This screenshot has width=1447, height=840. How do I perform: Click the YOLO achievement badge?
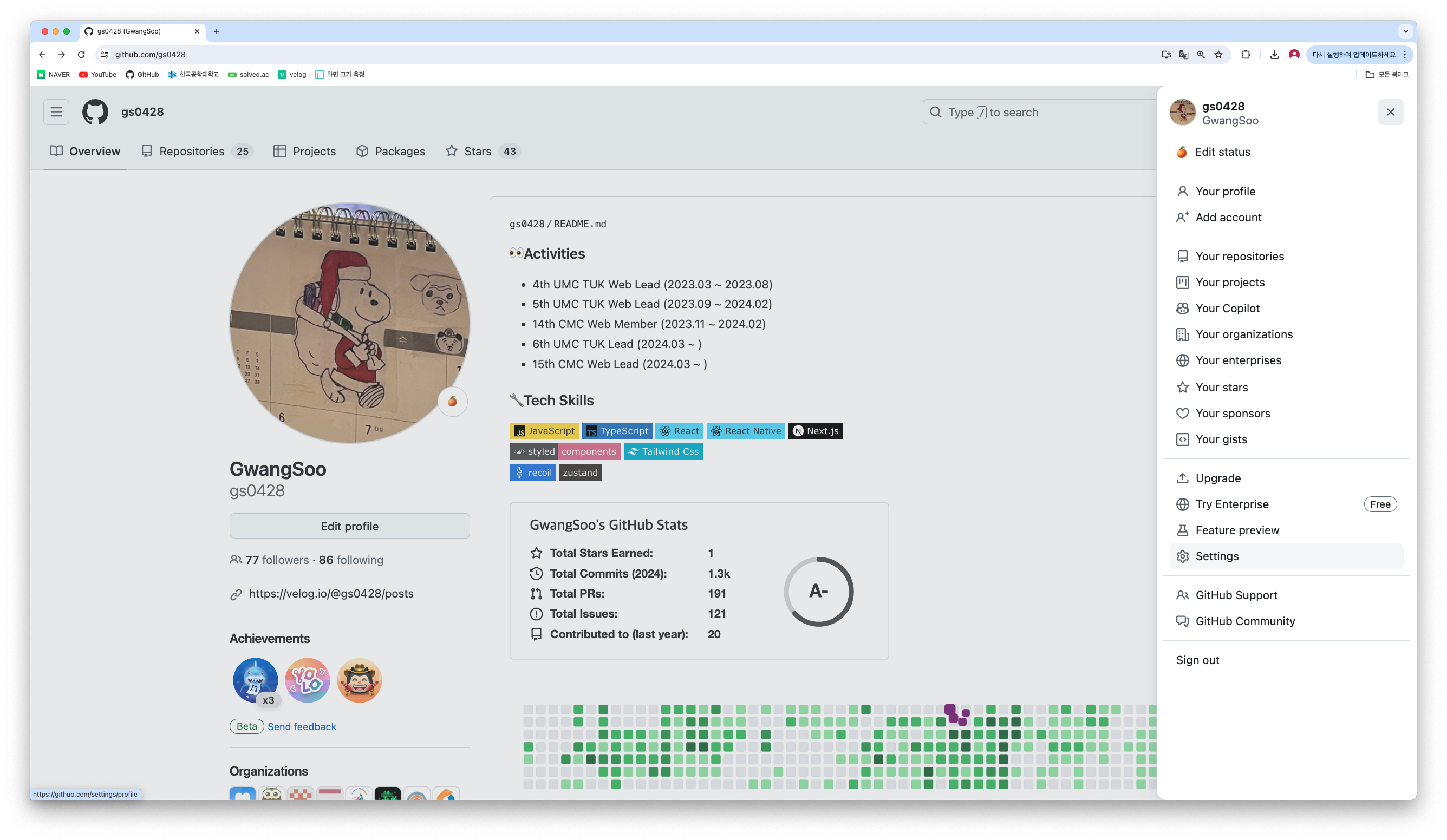coord(307,680)
